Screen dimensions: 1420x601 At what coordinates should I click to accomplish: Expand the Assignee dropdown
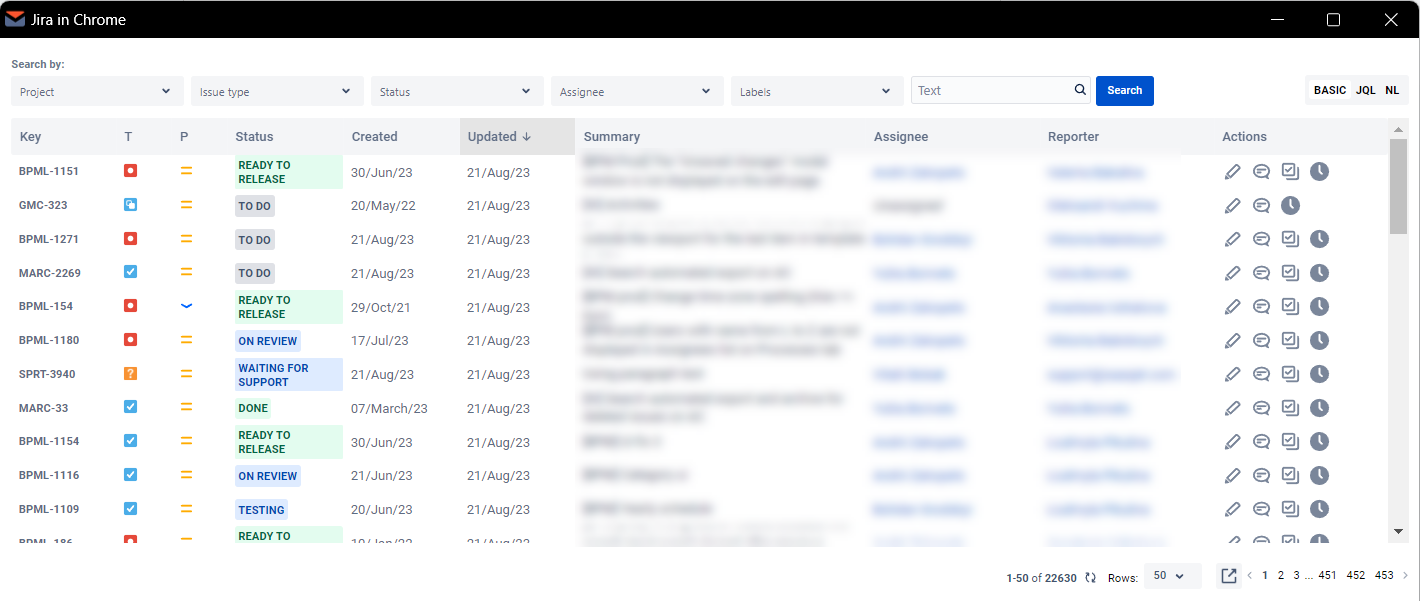point(637,91)
